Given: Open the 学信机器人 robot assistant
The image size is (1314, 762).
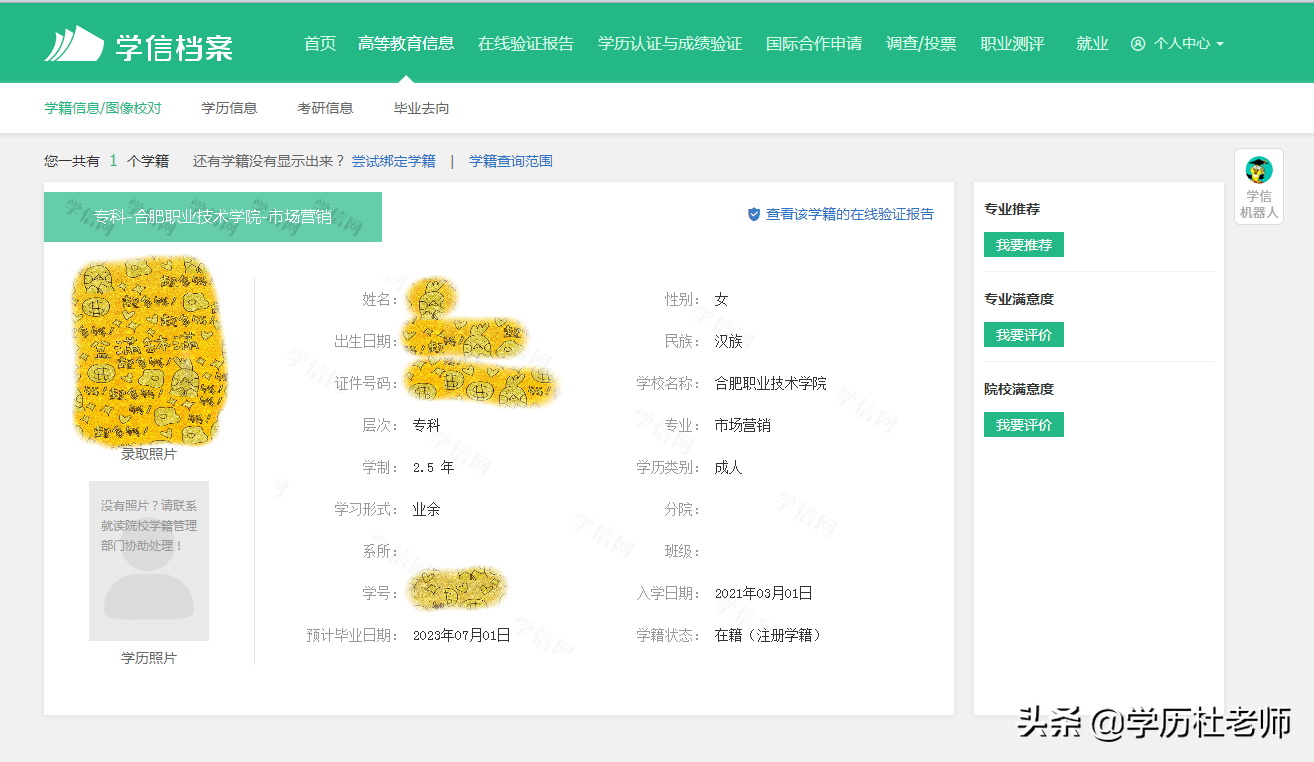Looking at the screenshot, I should coord(1259,187).
